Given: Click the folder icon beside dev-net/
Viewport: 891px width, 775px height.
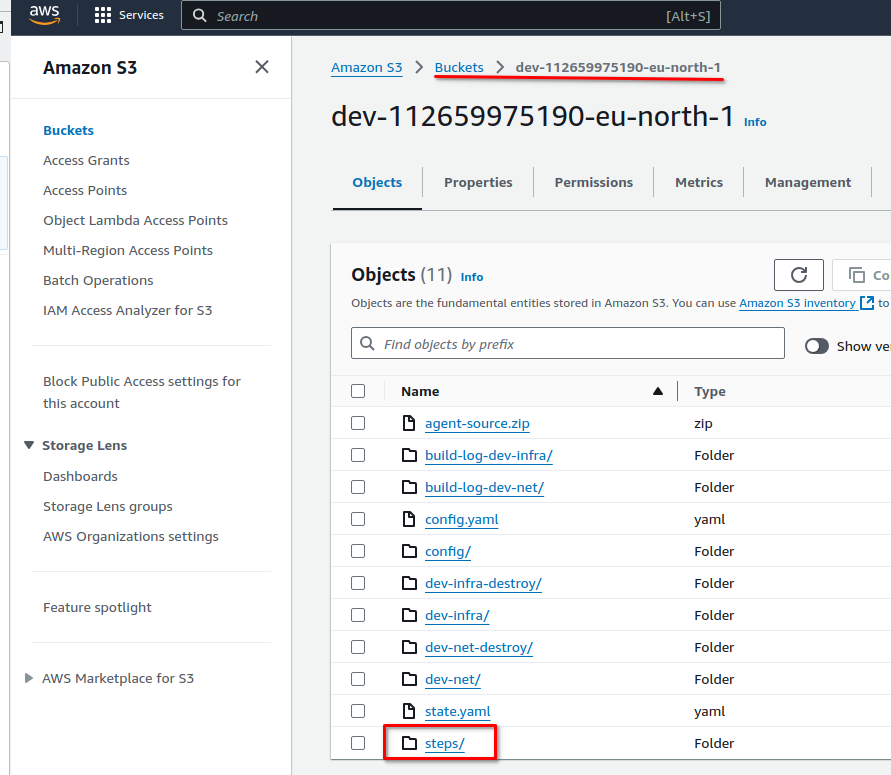Looking at the screenshot, I should click(409, 679).
